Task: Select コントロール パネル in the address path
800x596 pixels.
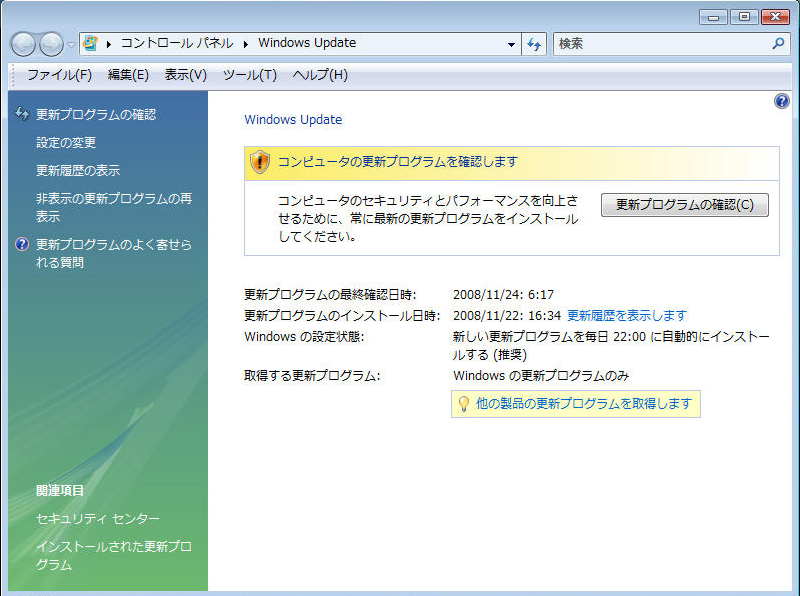Action: point(177,43)
